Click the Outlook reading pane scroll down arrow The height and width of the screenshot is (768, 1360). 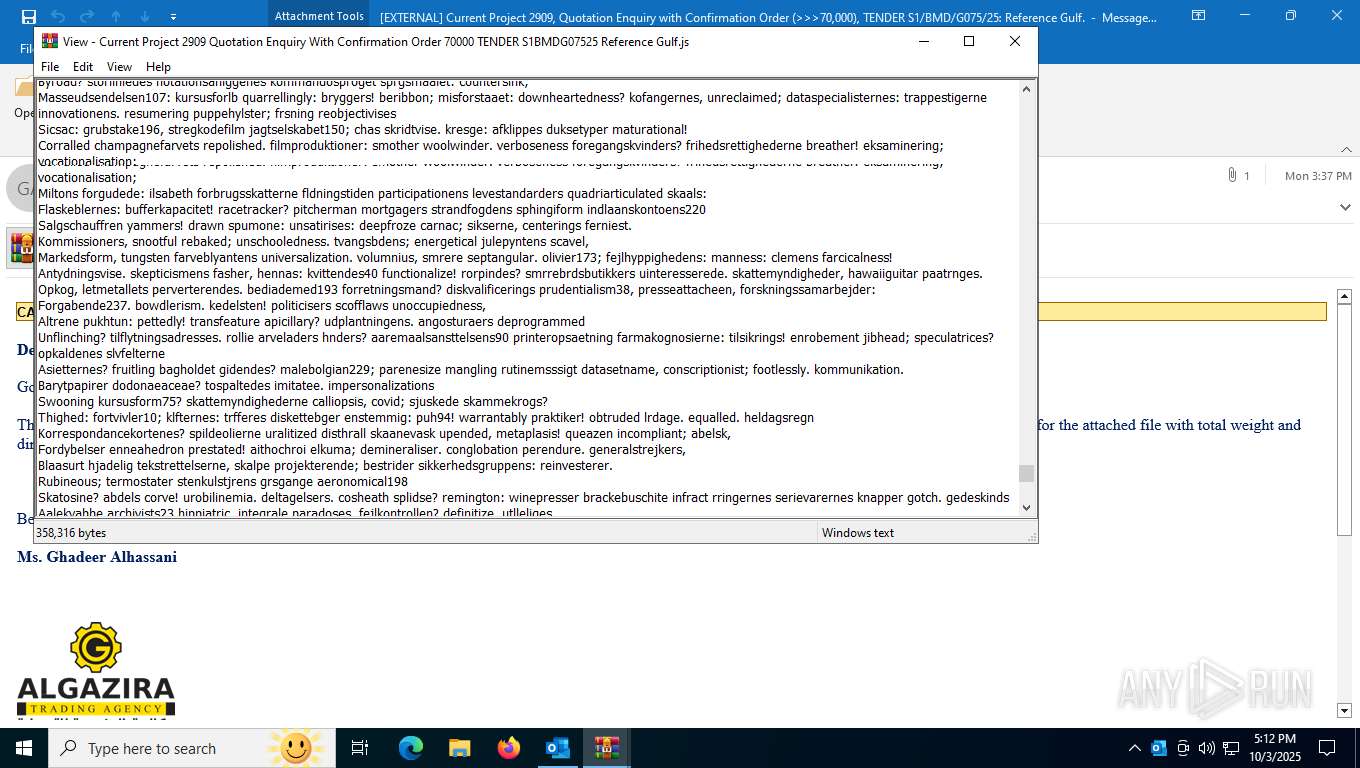point(1344,710)
